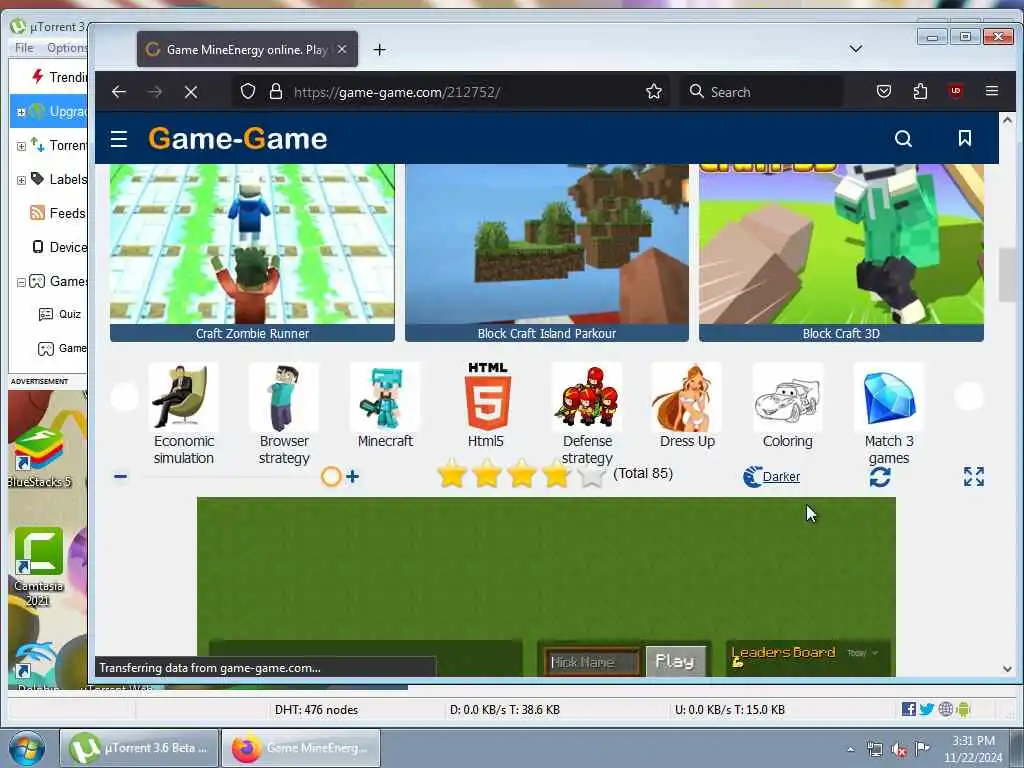The image size is (1024, 768).
Task: Click the Nick Name input field
Action: point(592,662)
